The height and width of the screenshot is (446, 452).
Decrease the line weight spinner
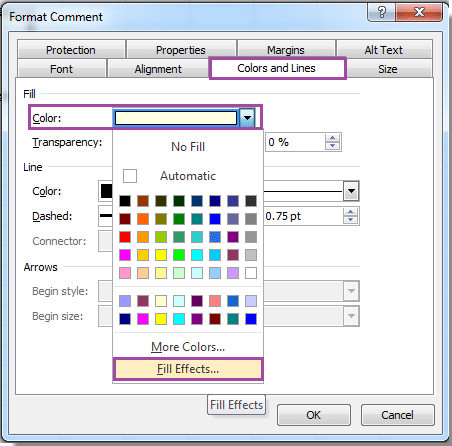click(x=350, y=220)
